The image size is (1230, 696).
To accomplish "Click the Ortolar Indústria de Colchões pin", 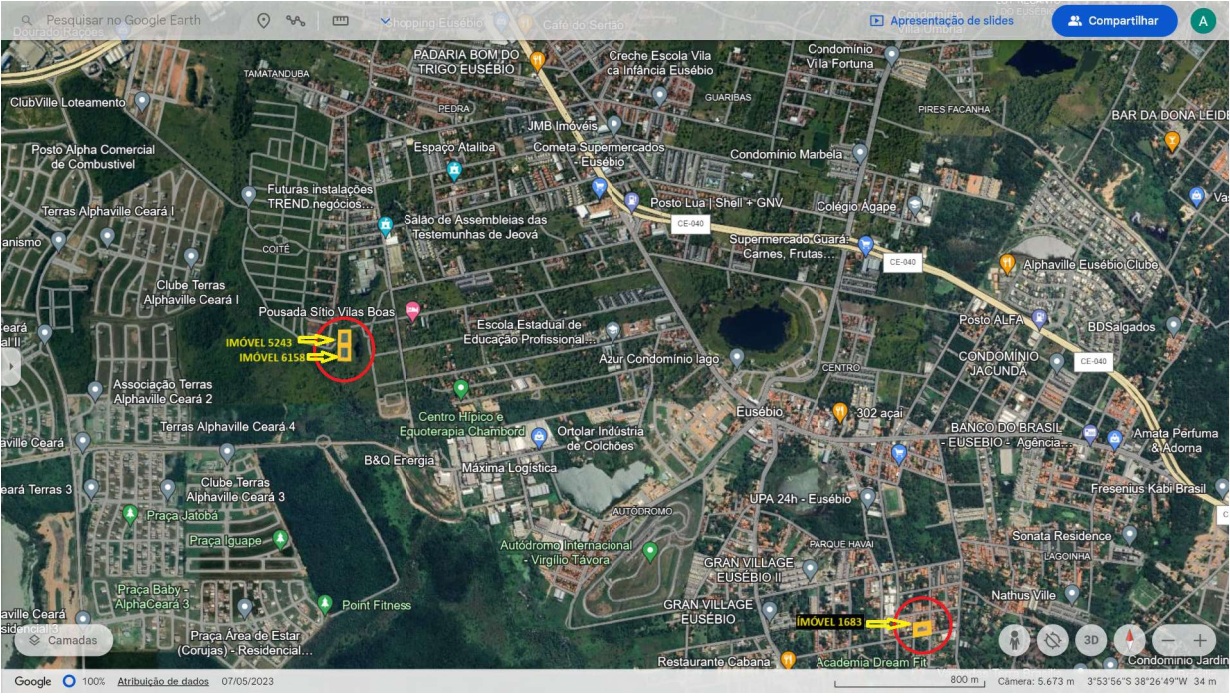I will tap(539, 437).
